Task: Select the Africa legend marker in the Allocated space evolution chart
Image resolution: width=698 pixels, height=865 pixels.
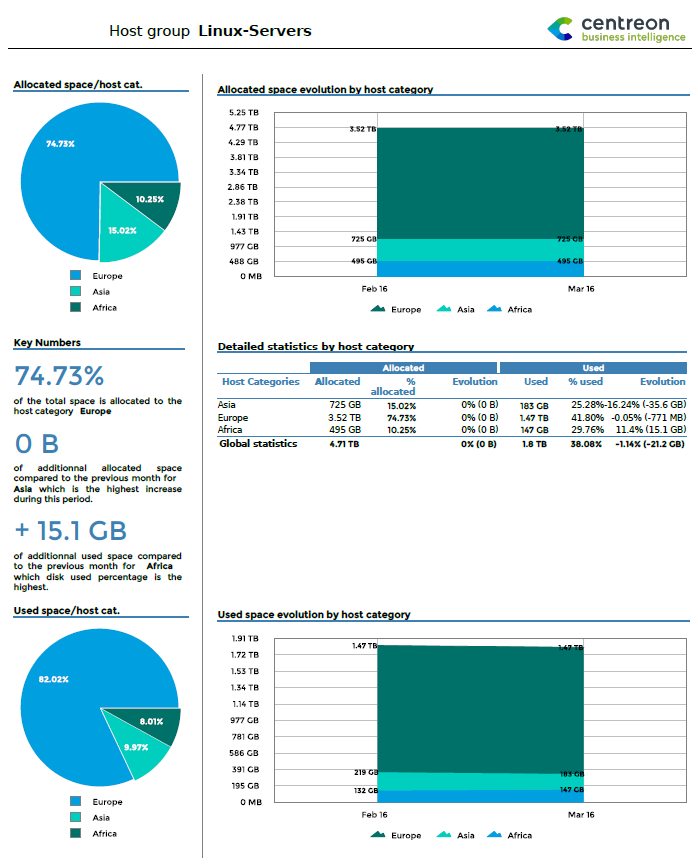Action: (x=494, y=309)
